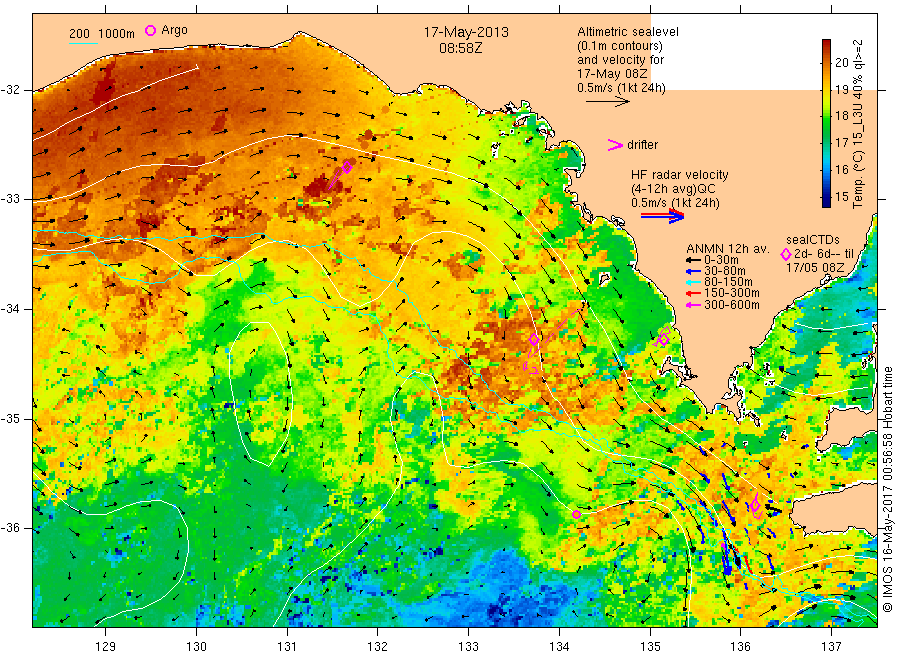Click the '1000m' depth contour label
The image size is (900, 660).
click(x=117, y=34)
